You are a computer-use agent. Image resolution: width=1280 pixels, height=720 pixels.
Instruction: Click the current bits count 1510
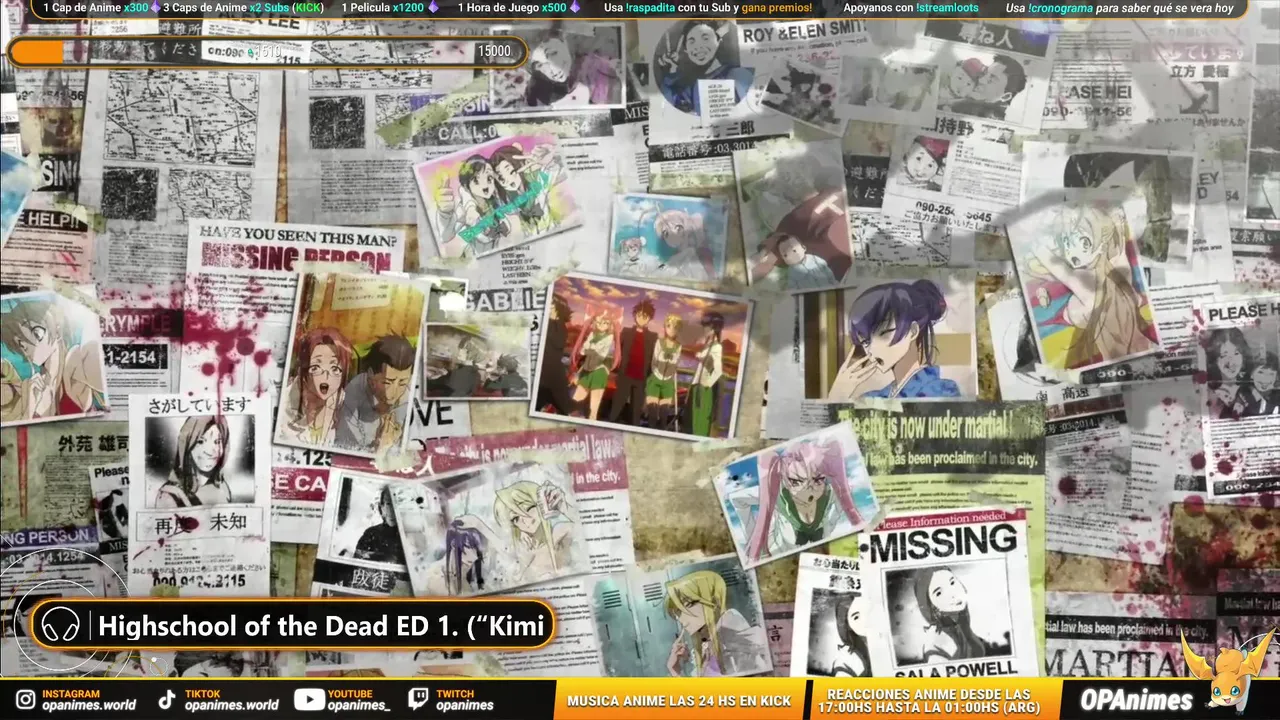point(267,51)
